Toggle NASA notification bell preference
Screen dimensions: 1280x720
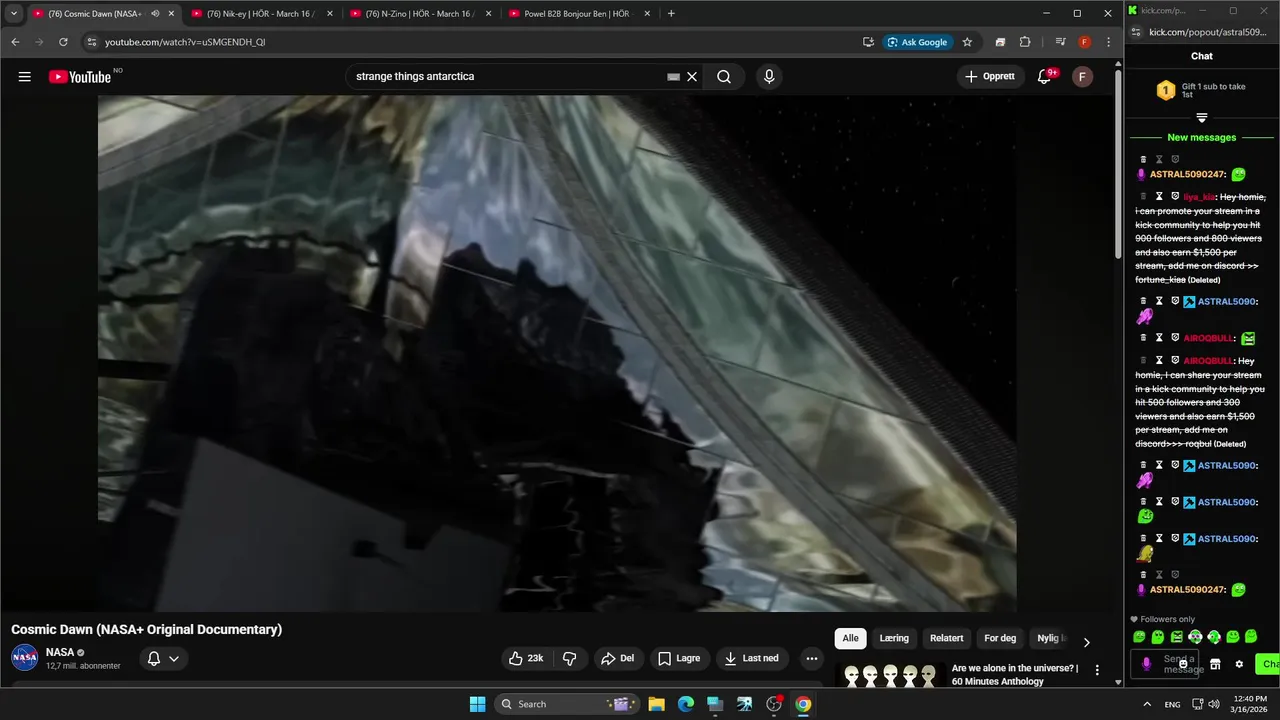click(163, 658)
